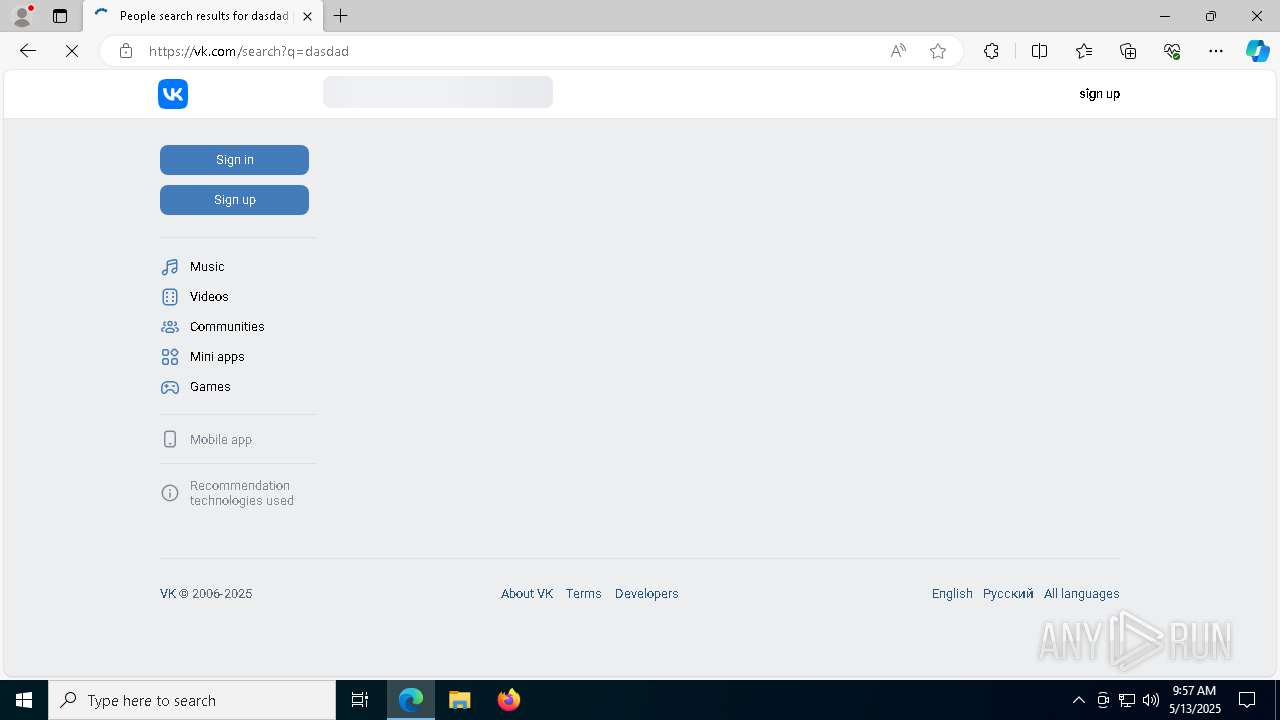Add page to favorites star icon

[x=938, y=51]
